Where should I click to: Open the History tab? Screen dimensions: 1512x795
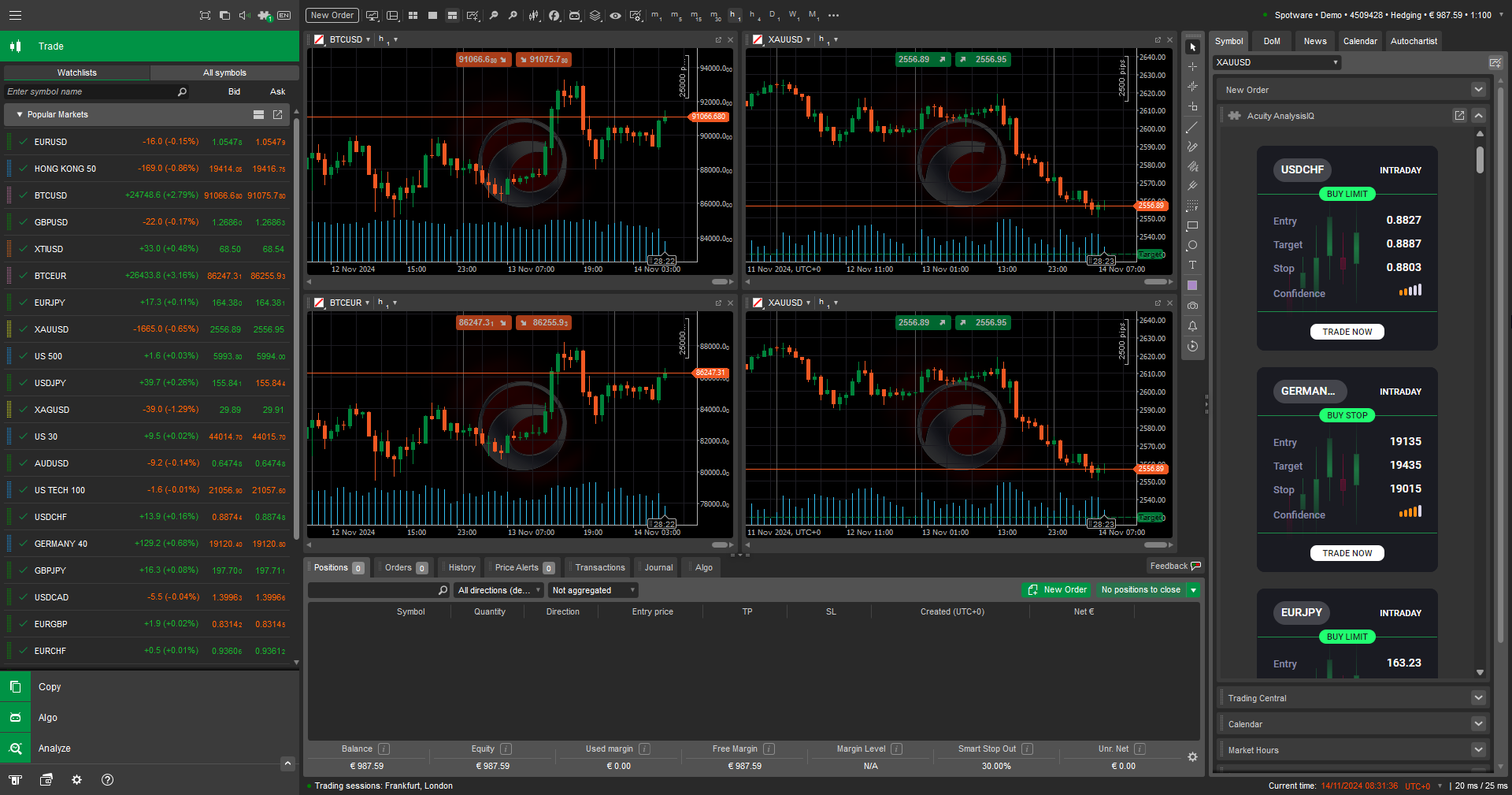(x=461, y=567)
